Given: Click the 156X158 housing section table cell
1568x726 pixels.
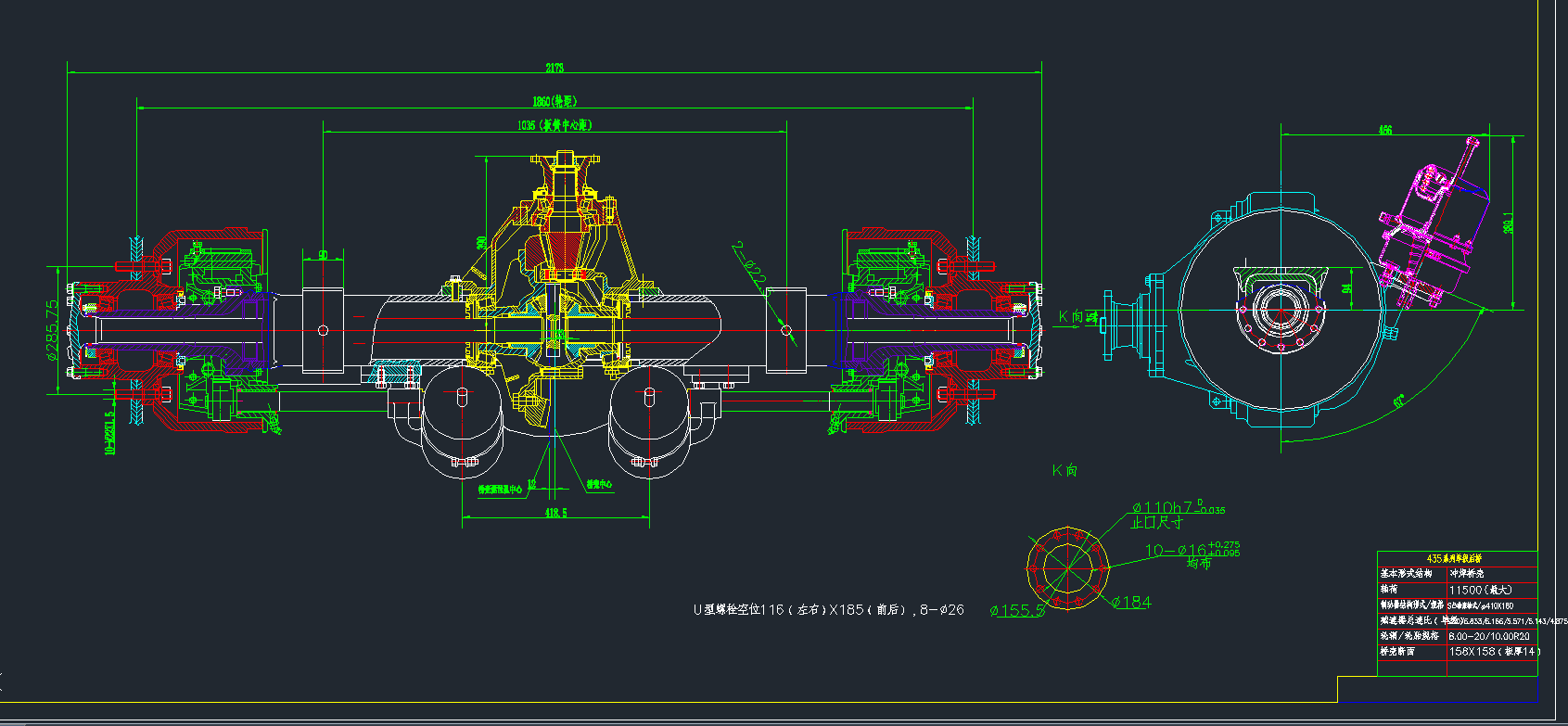Looking at the screenshot, I should (x=1493, y=651).
